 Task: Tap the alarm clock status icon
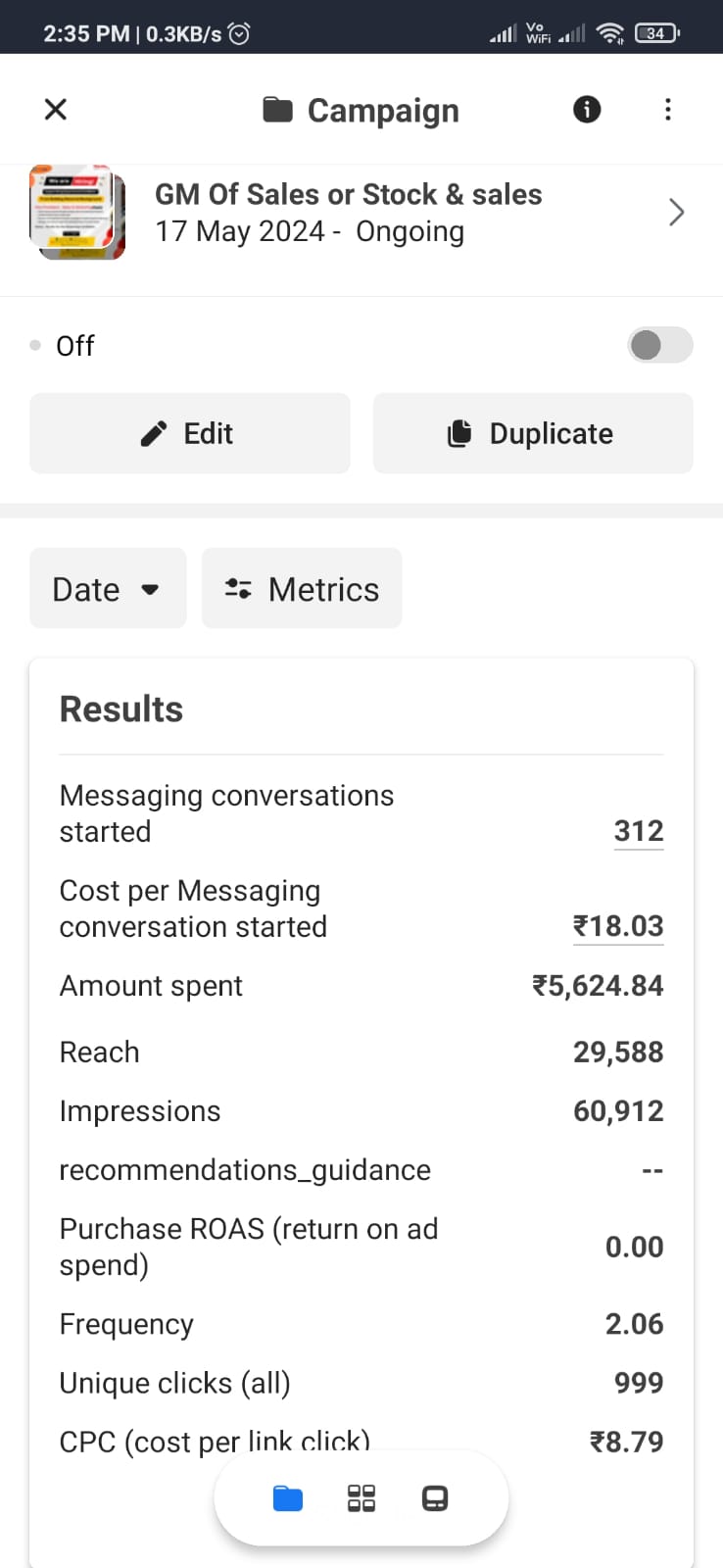[239, 33]
